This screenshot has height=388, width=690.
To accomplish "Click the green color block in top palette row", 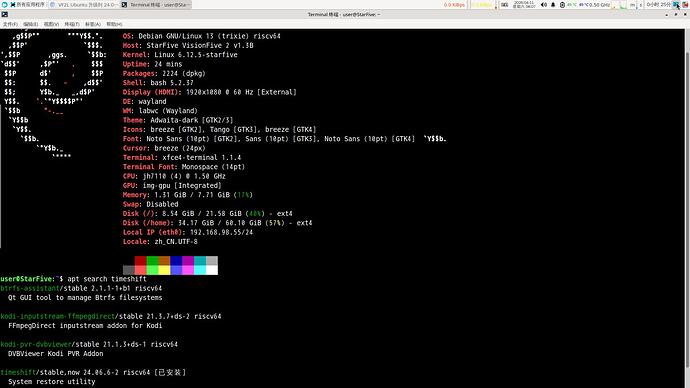I will [152, 261].
